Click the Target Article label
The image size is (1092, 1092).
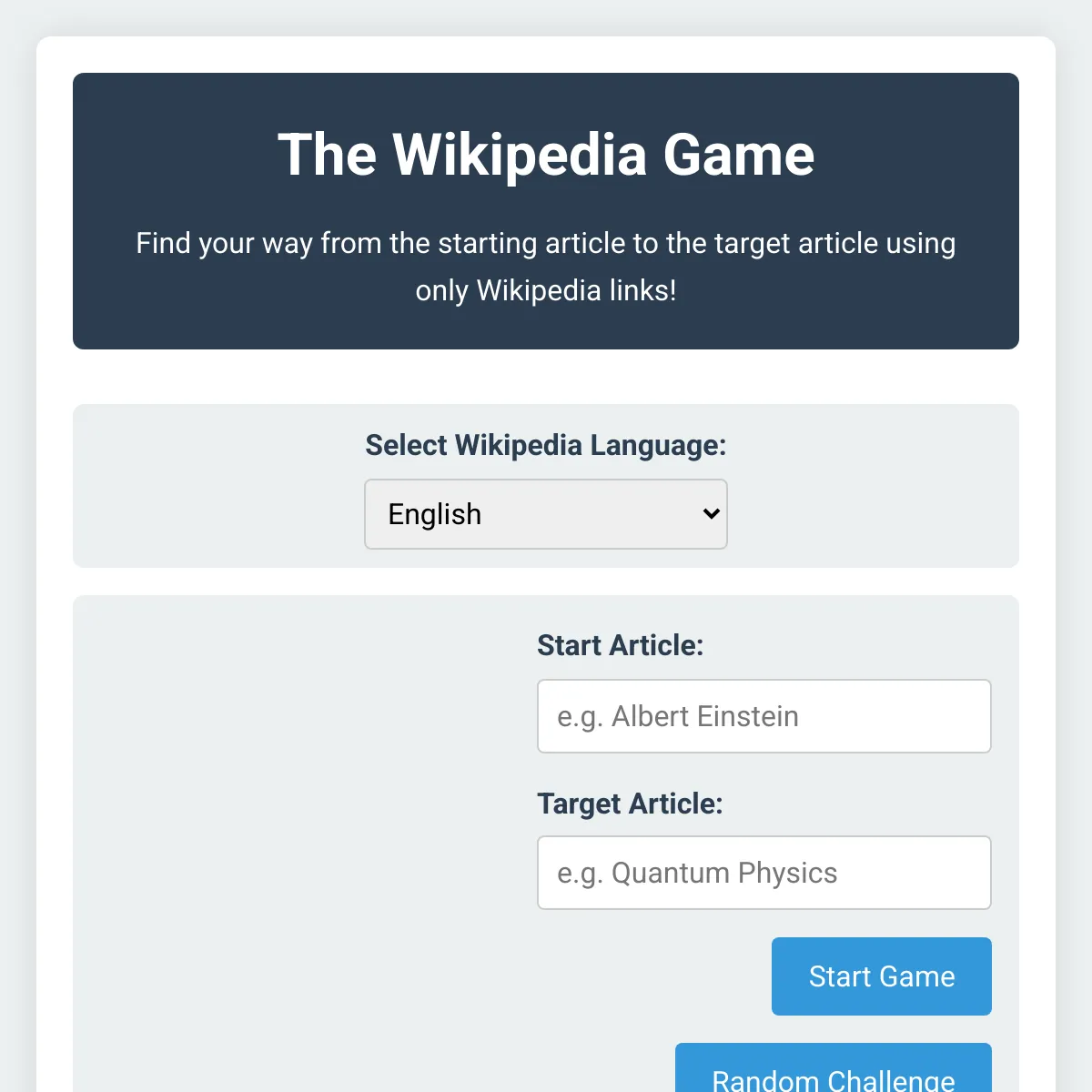click(630, 804)
